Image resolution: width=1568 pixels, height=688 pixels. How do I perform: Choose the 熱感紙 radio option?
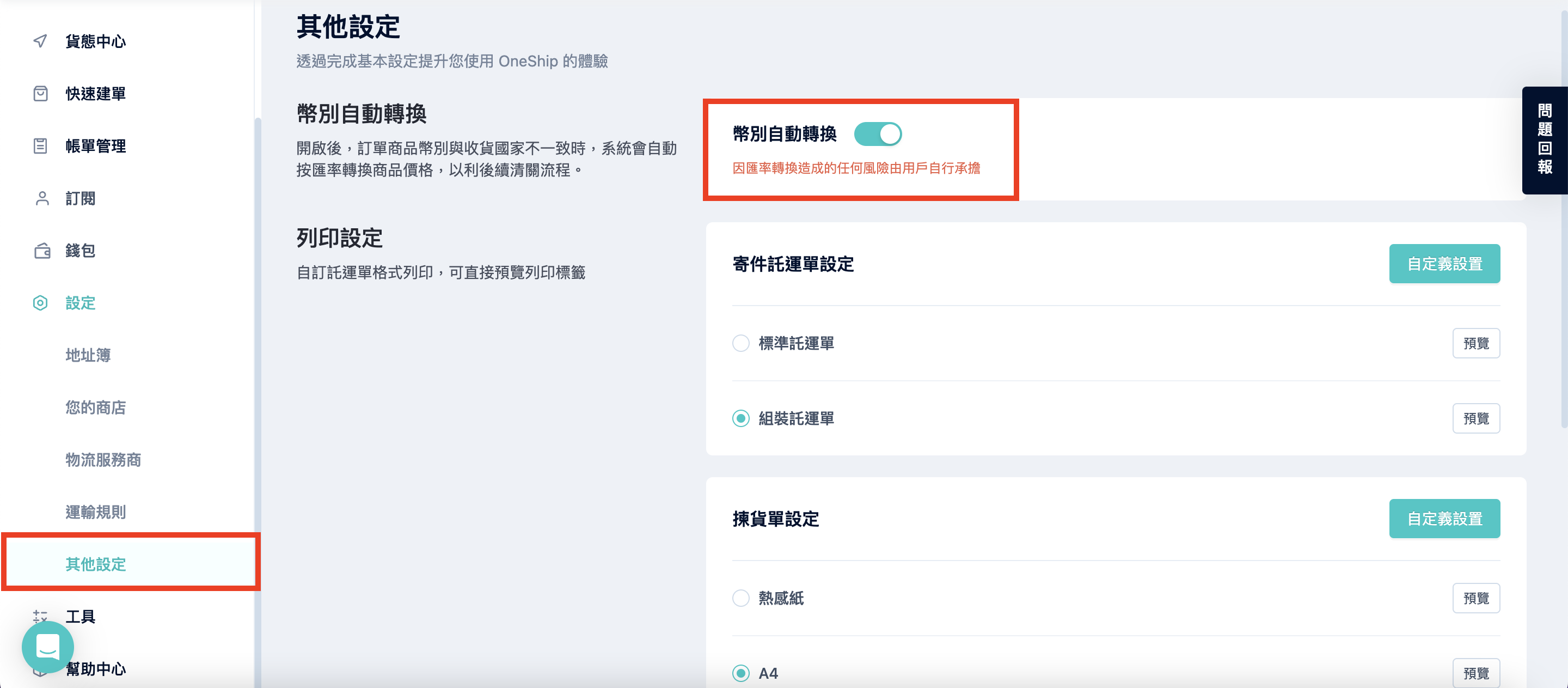[740, 598]
